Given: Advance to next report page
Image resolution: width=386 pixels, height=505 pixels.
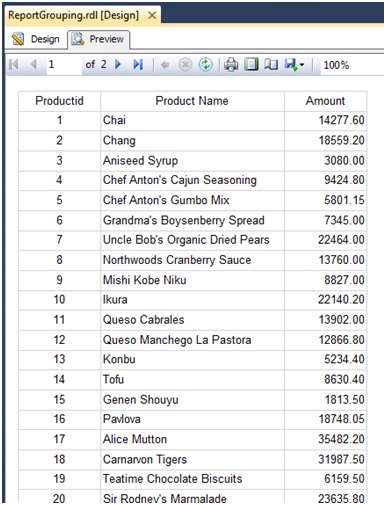Looking at the screenshot, I should click(x=118, y=64).
